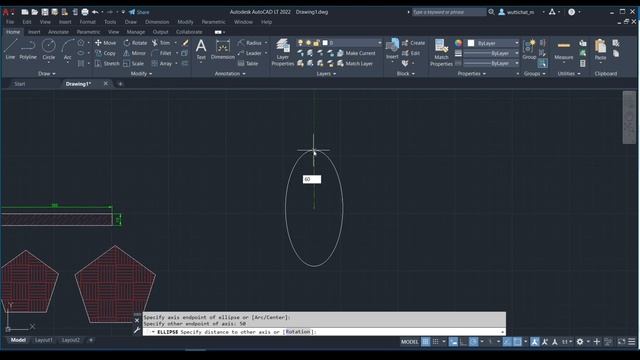Open the Format menu
This screenshot has height=360, width=640.
pyautogui.click(x=87, y=22)
